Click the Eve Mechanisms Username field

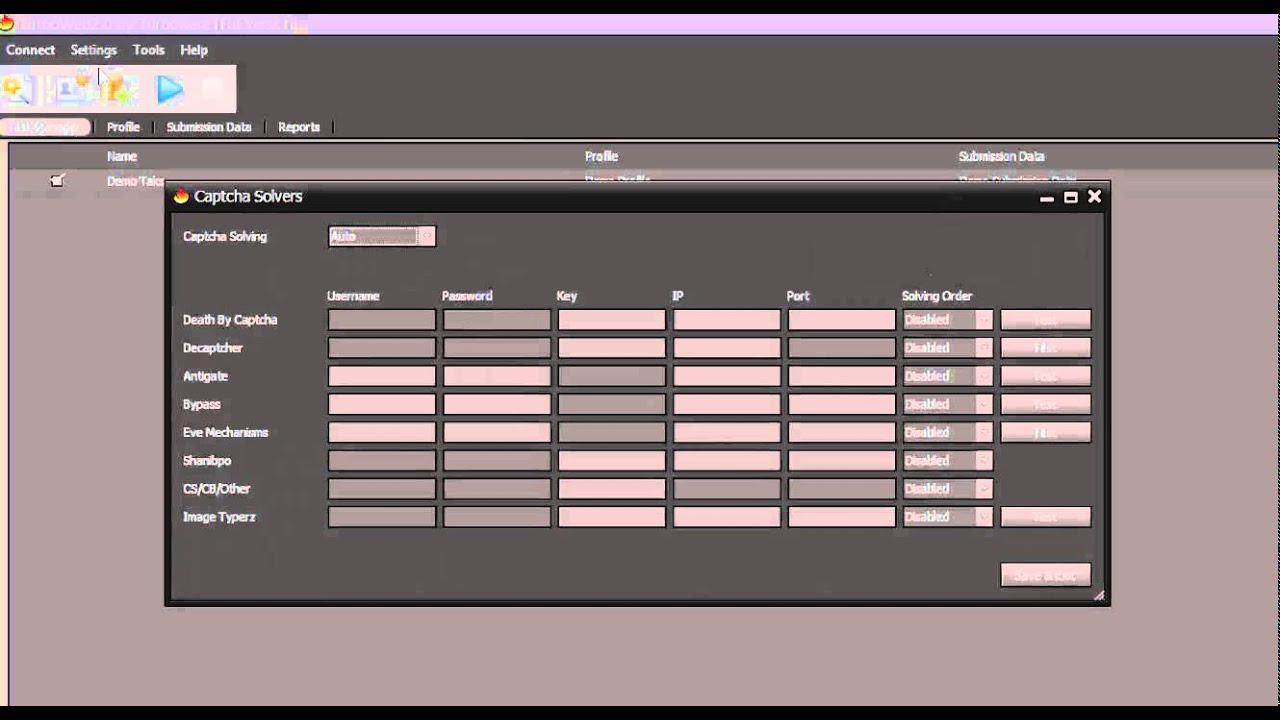tap(382, 432)
